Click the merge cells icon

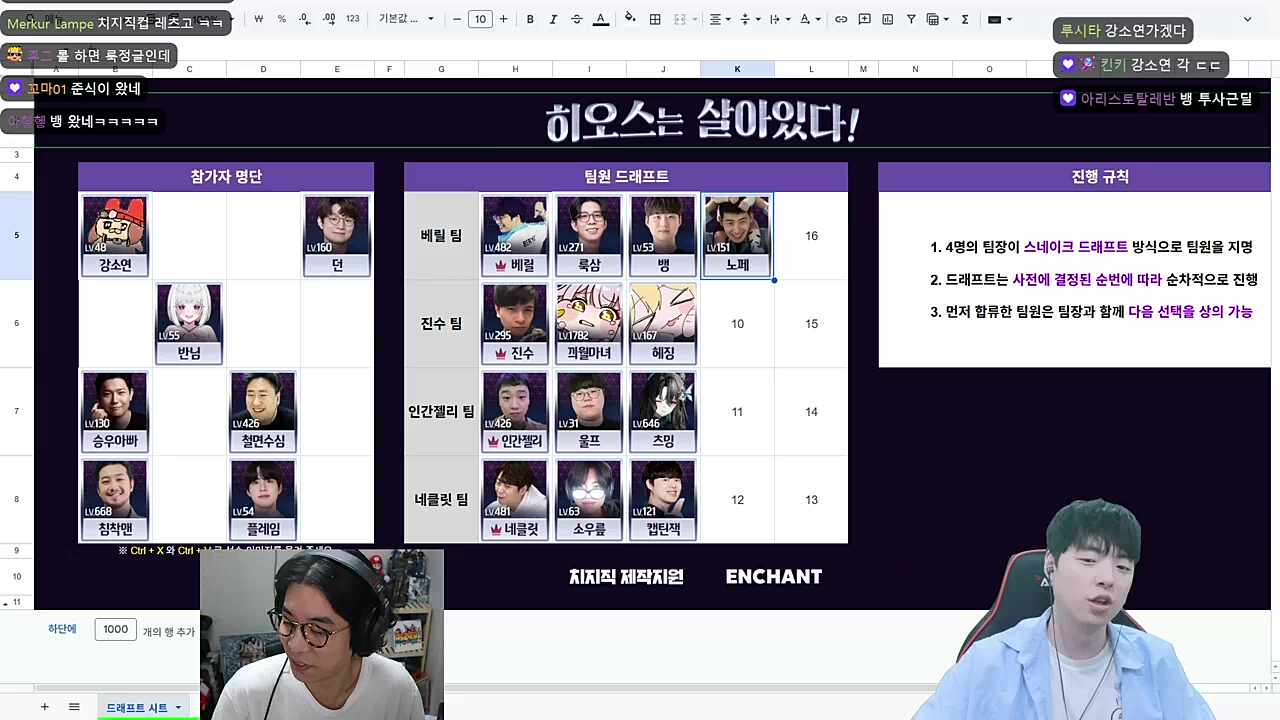[680, 19]
